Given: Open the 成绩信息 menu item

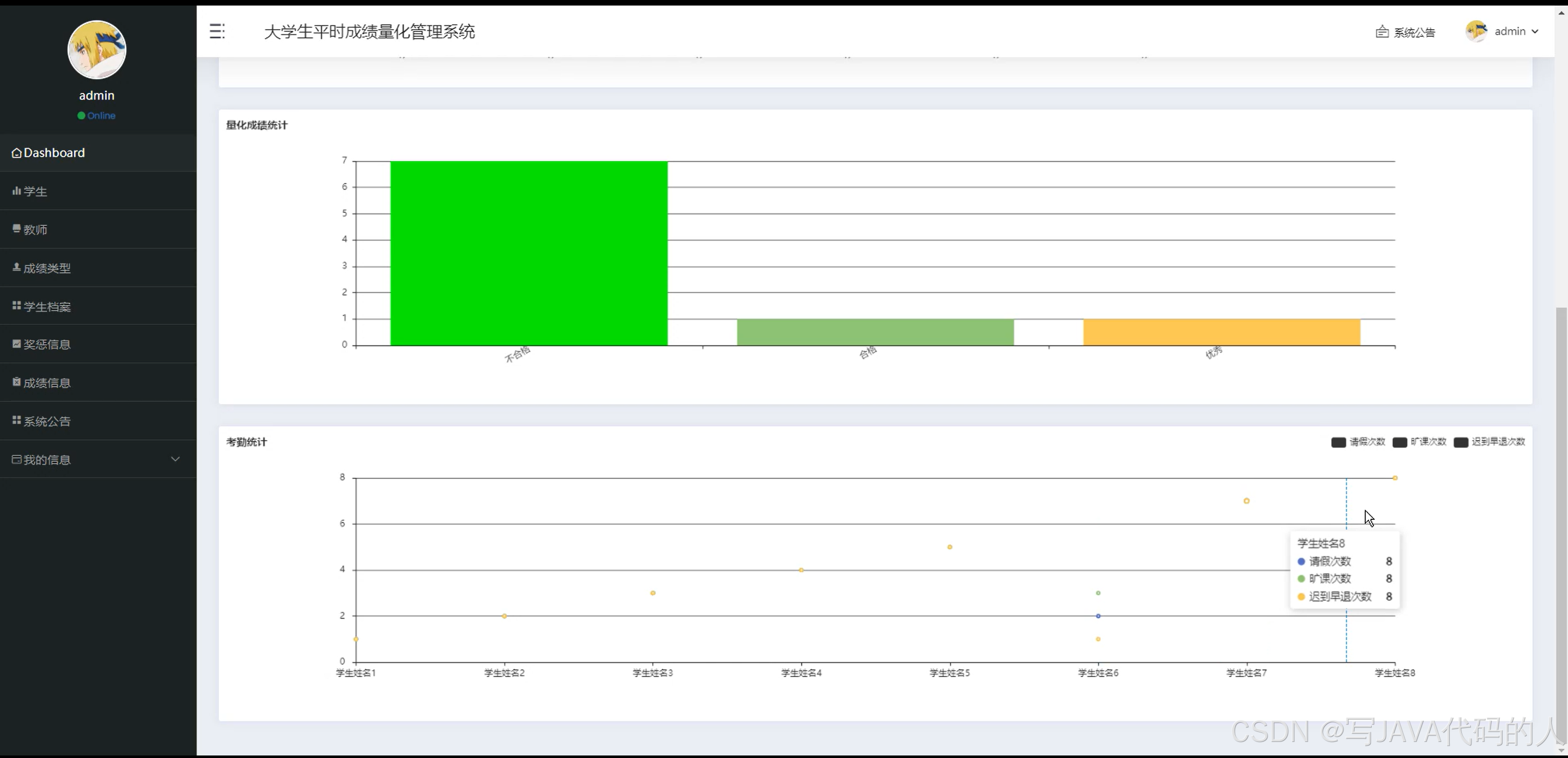Looking at the screenshot, I should [47, 383].
